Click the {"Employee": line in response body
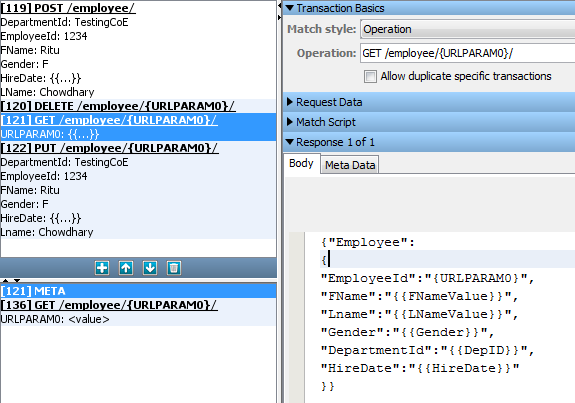 pyautogui.click(x=368, y=242)
